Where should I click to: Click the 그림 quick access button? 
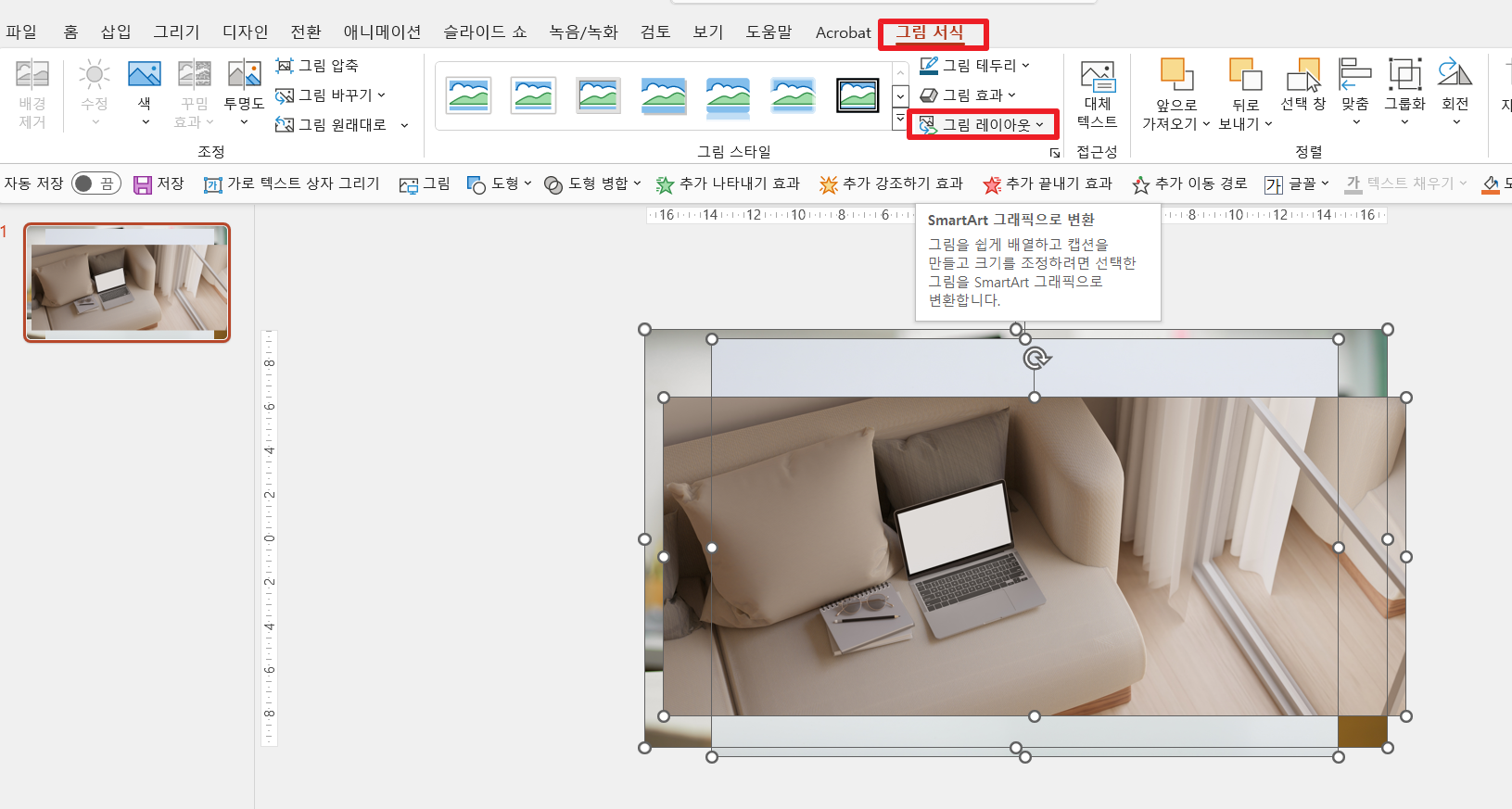point(425,184)
